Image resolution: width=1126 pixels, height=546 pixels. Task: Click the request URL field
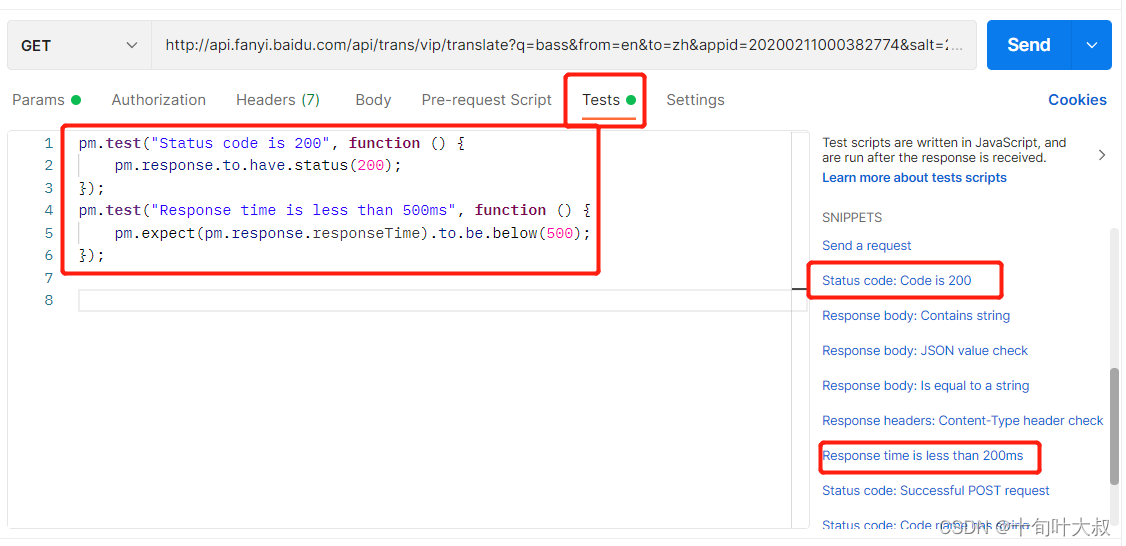tap(564, 45)
